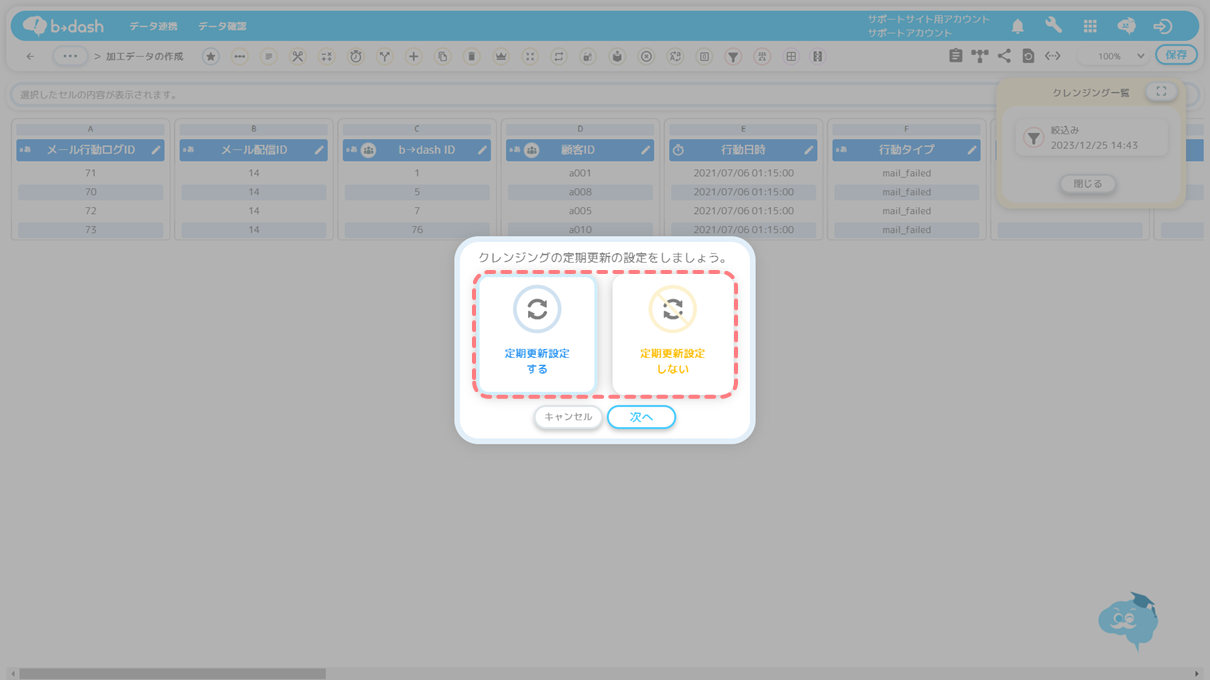Screen dimensions: 1210x680
Task: Click cell a001 in 顧客ID column
Action: click(x=580, y=173)
